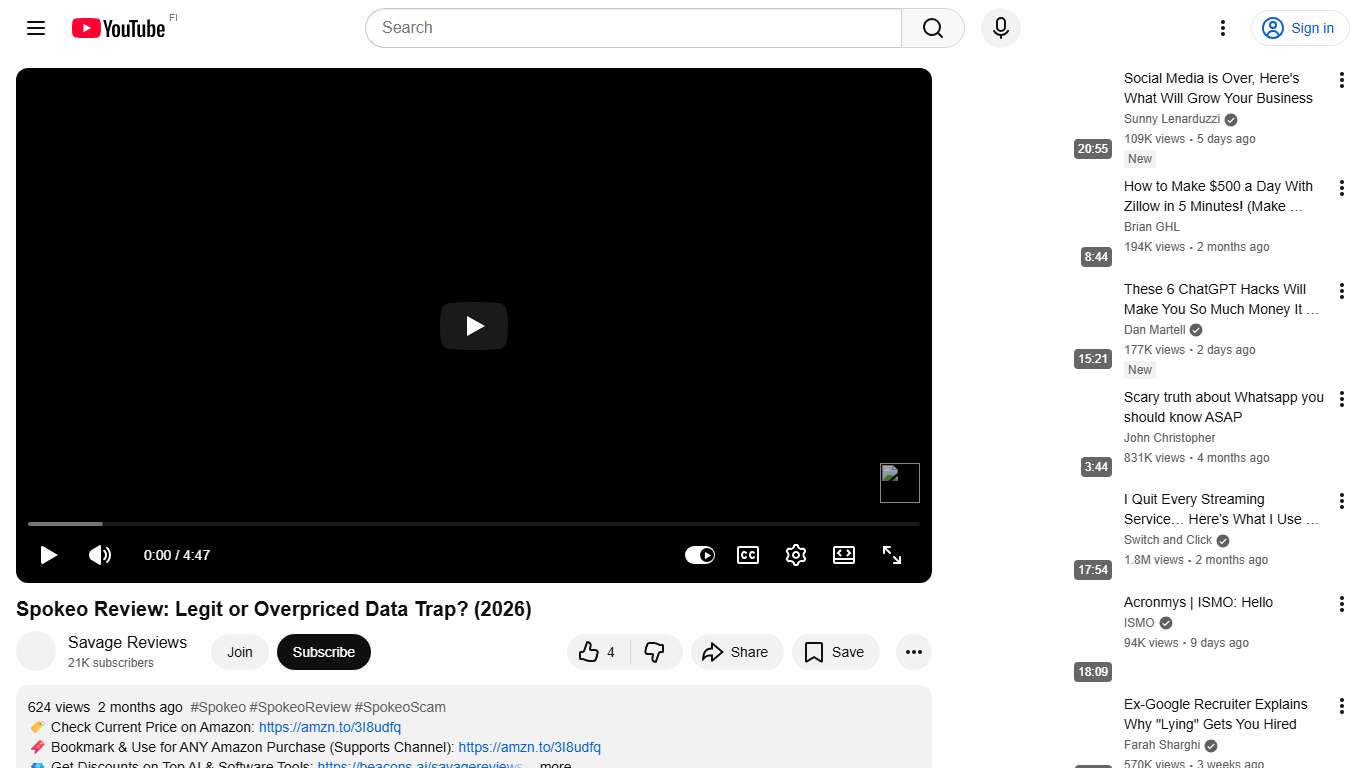The width and height of the screenshot is (1366, 768).
Task: Click the voice search microphone icon
Action: [1000, 28]
